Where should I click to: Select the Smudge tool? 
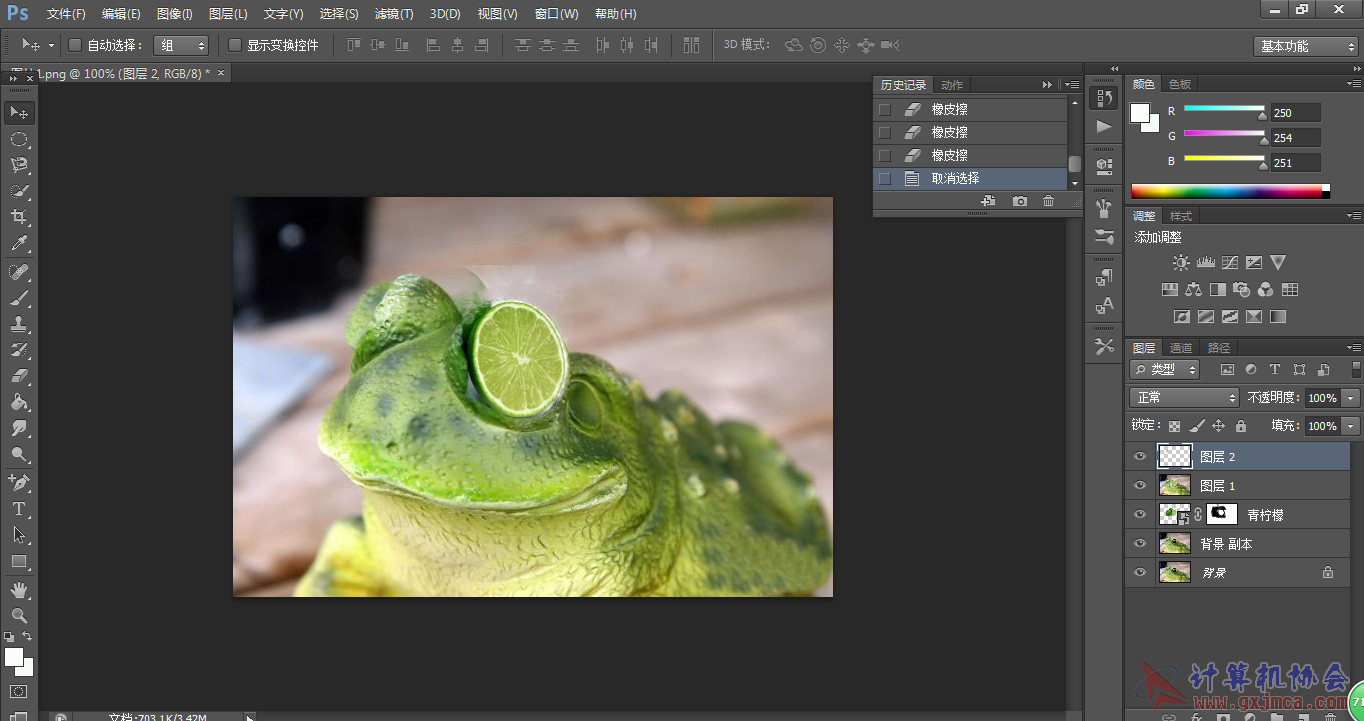19,428
